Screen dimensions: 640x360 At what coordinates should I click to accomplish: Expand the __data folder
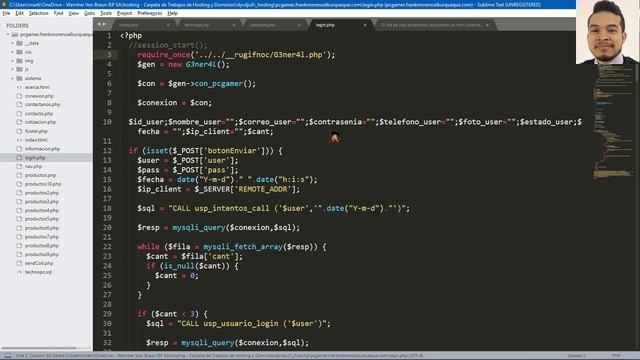[13, 43]
